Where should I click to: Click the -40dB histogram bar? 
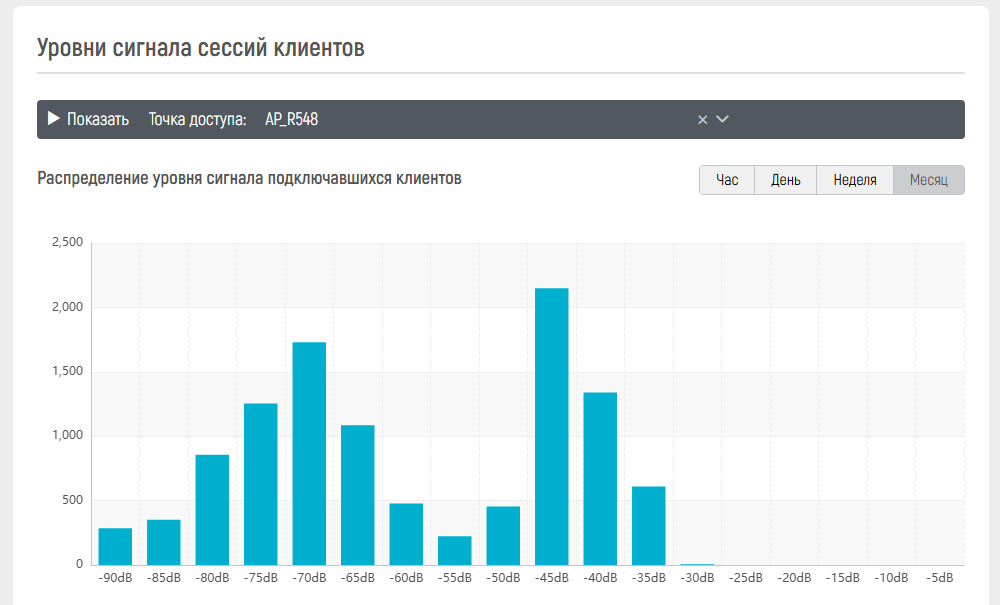point(600,479)
